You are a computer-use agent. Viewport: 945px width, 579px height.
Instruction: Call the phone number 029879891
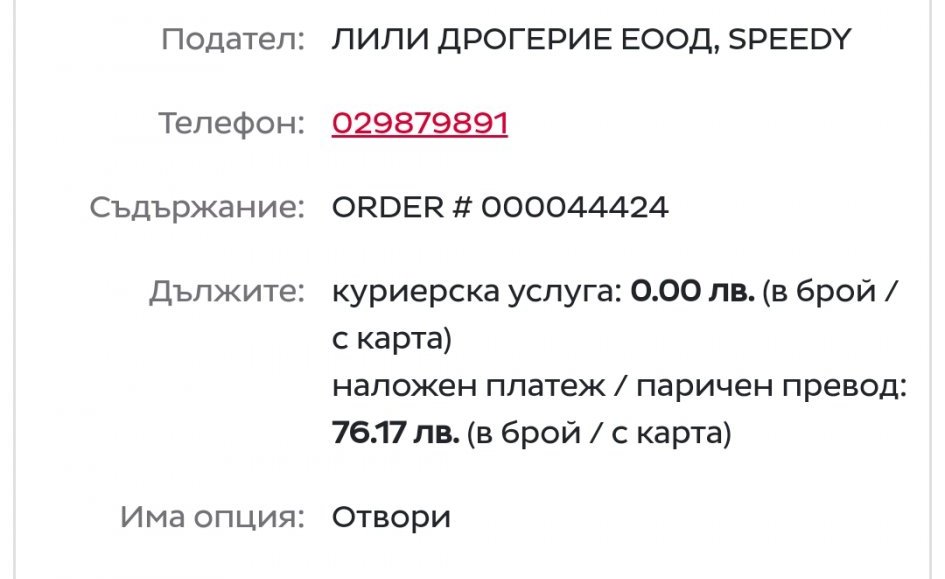(x=420, y=124)
